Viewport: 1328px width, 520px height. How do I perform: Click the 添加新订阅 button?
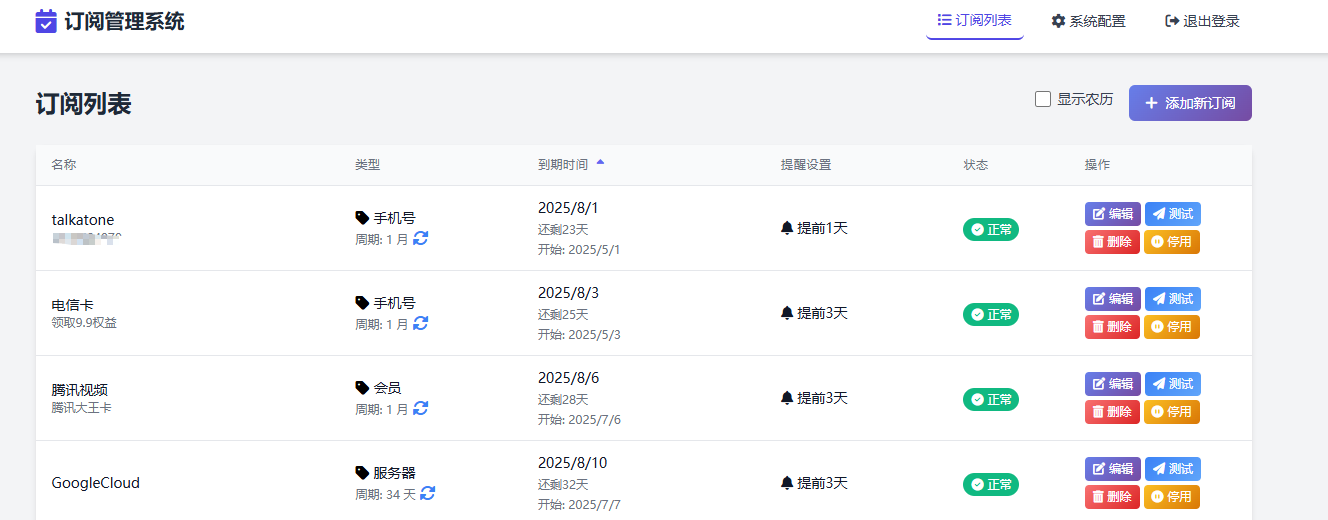pyautogui.click(x=1189, y=103)
